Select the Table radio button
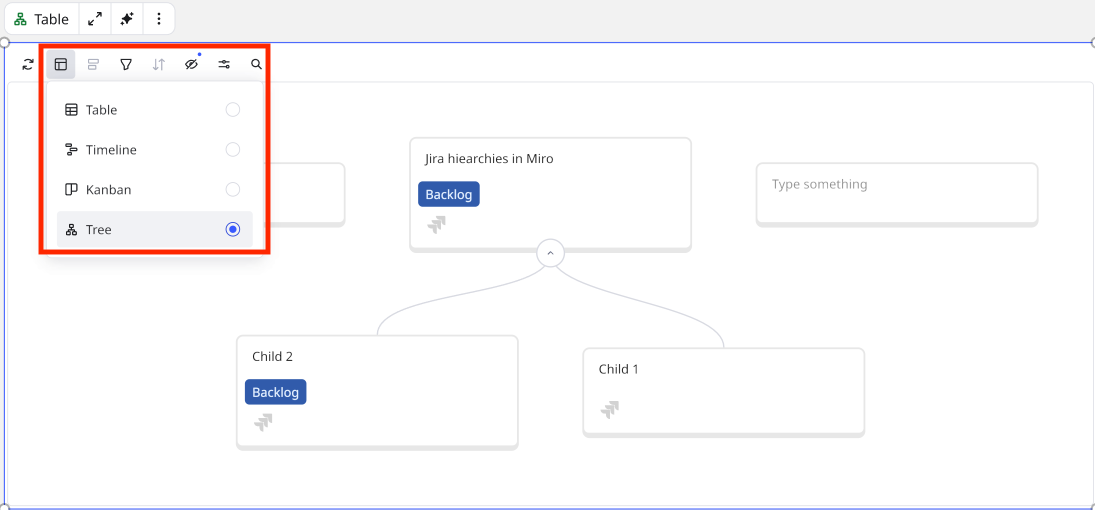 (232, 110)
